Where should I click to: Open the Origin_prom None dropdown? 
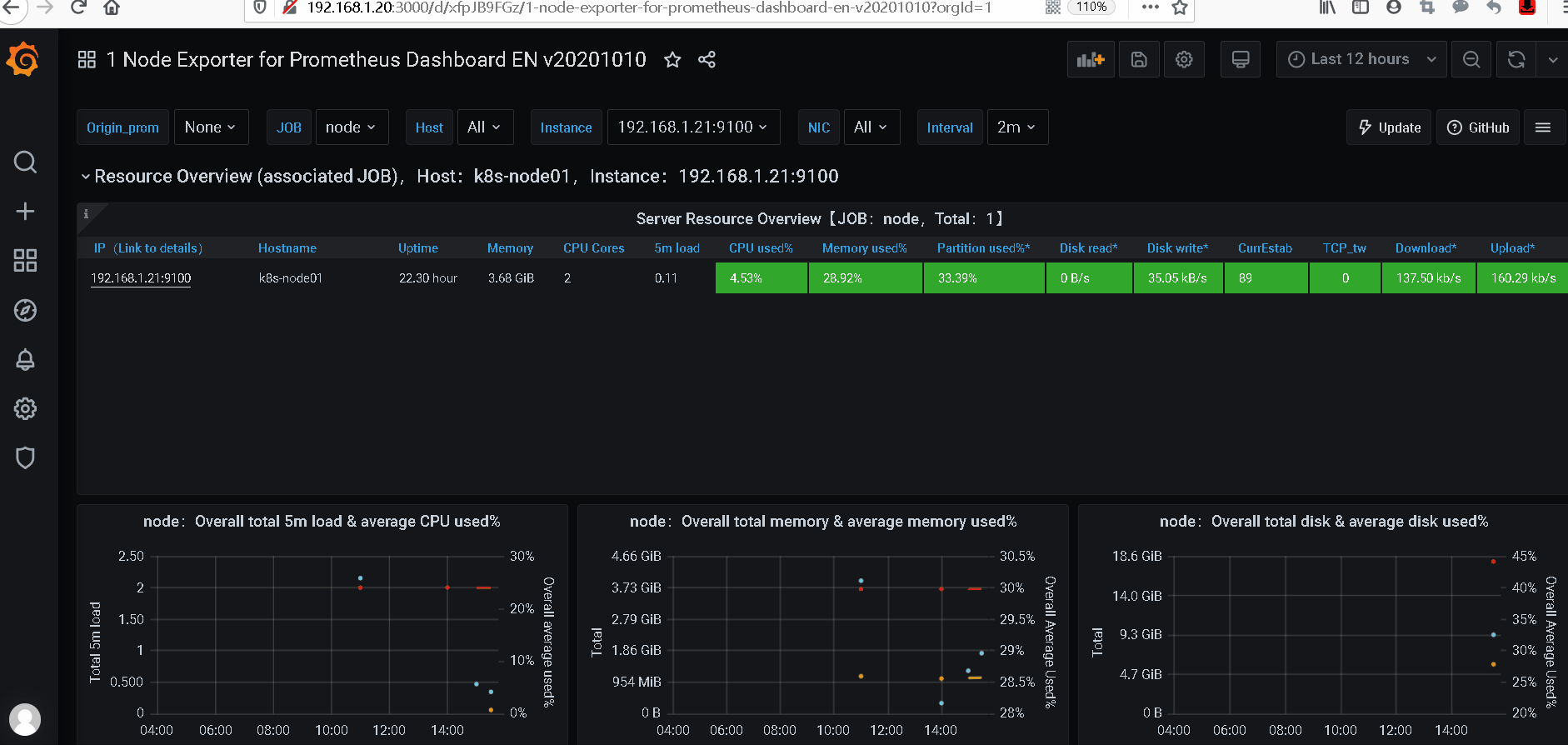pos(211,127)
